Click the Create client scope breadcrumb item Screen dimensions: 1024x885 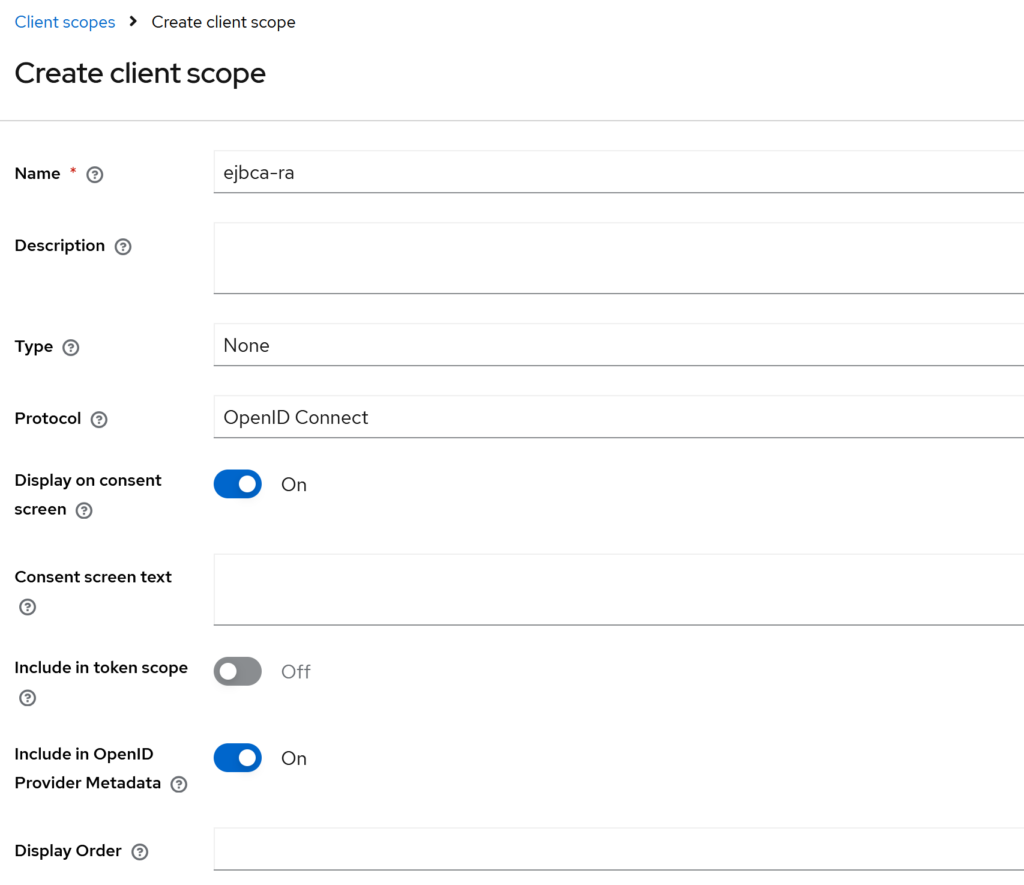223,22
